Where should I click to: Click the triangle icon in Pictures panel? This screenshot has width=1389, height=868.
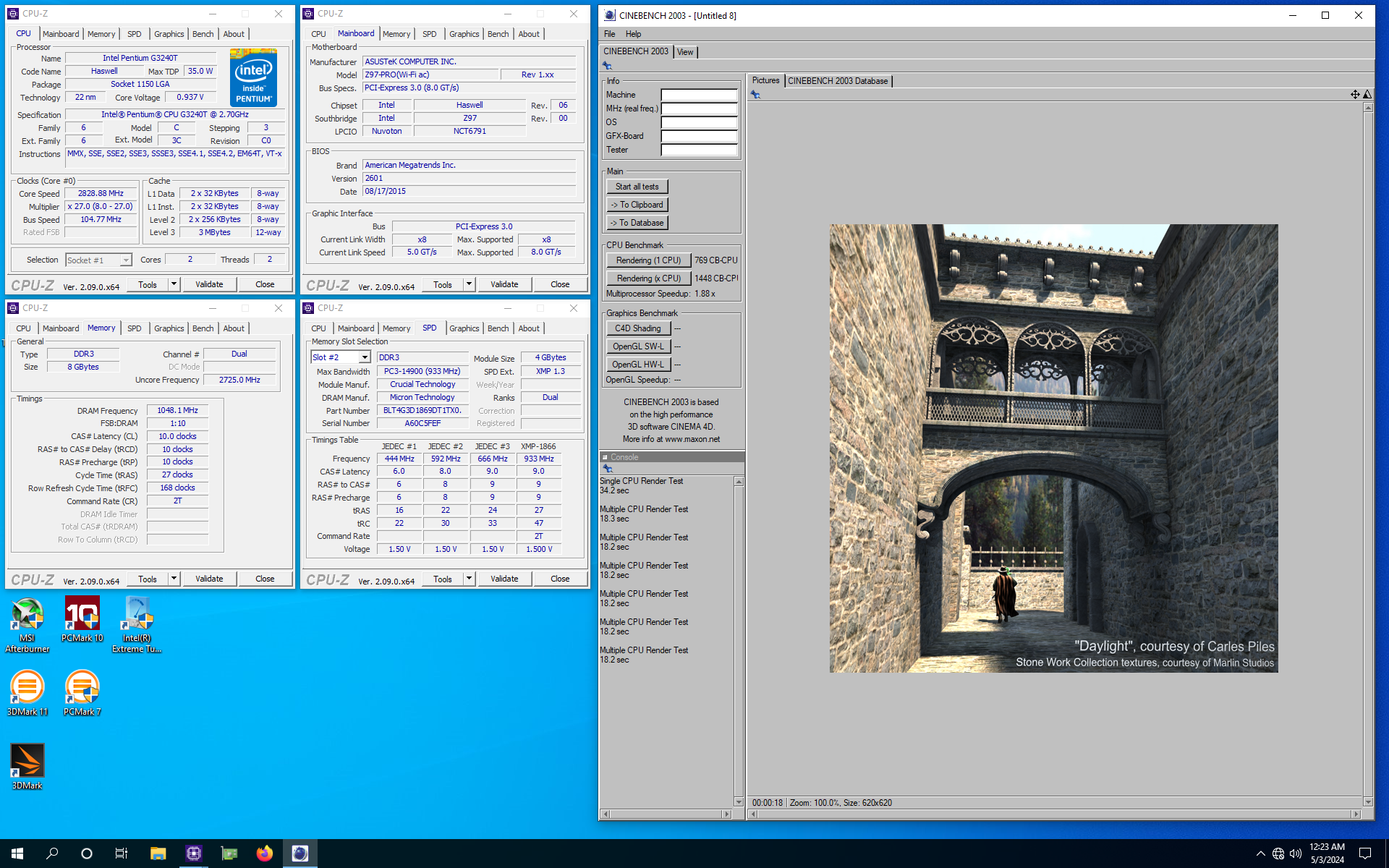coord(1367,95)
